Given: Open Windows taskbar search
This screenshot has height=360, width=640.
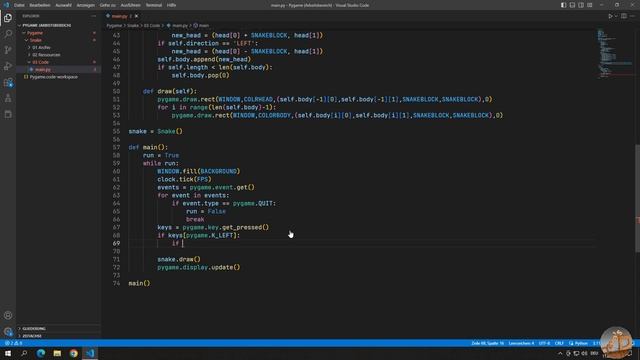Looking at the screenshot, I should 24,353.
